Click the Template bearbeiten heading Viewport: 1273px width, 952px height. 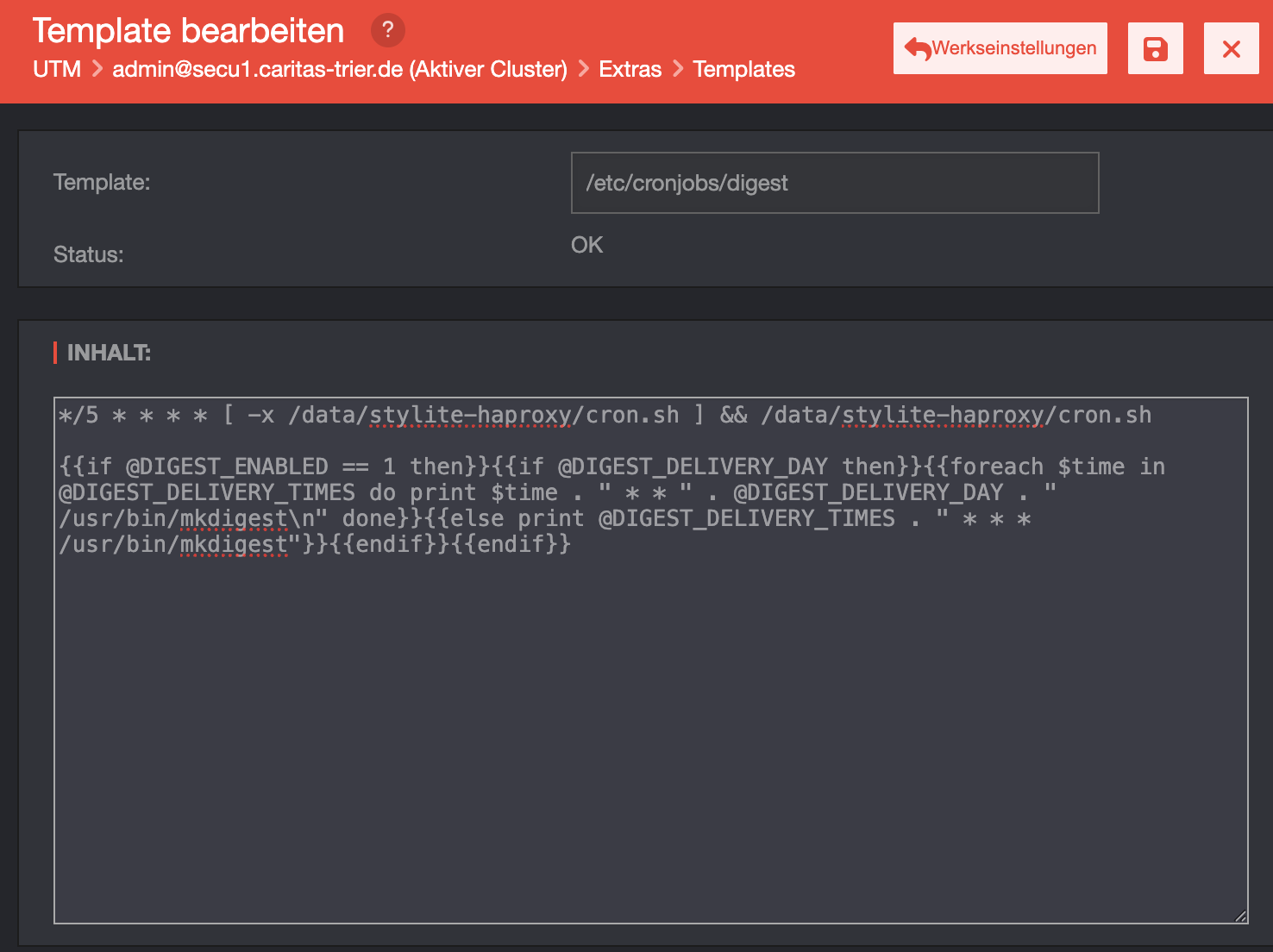(x=187, y=29)
